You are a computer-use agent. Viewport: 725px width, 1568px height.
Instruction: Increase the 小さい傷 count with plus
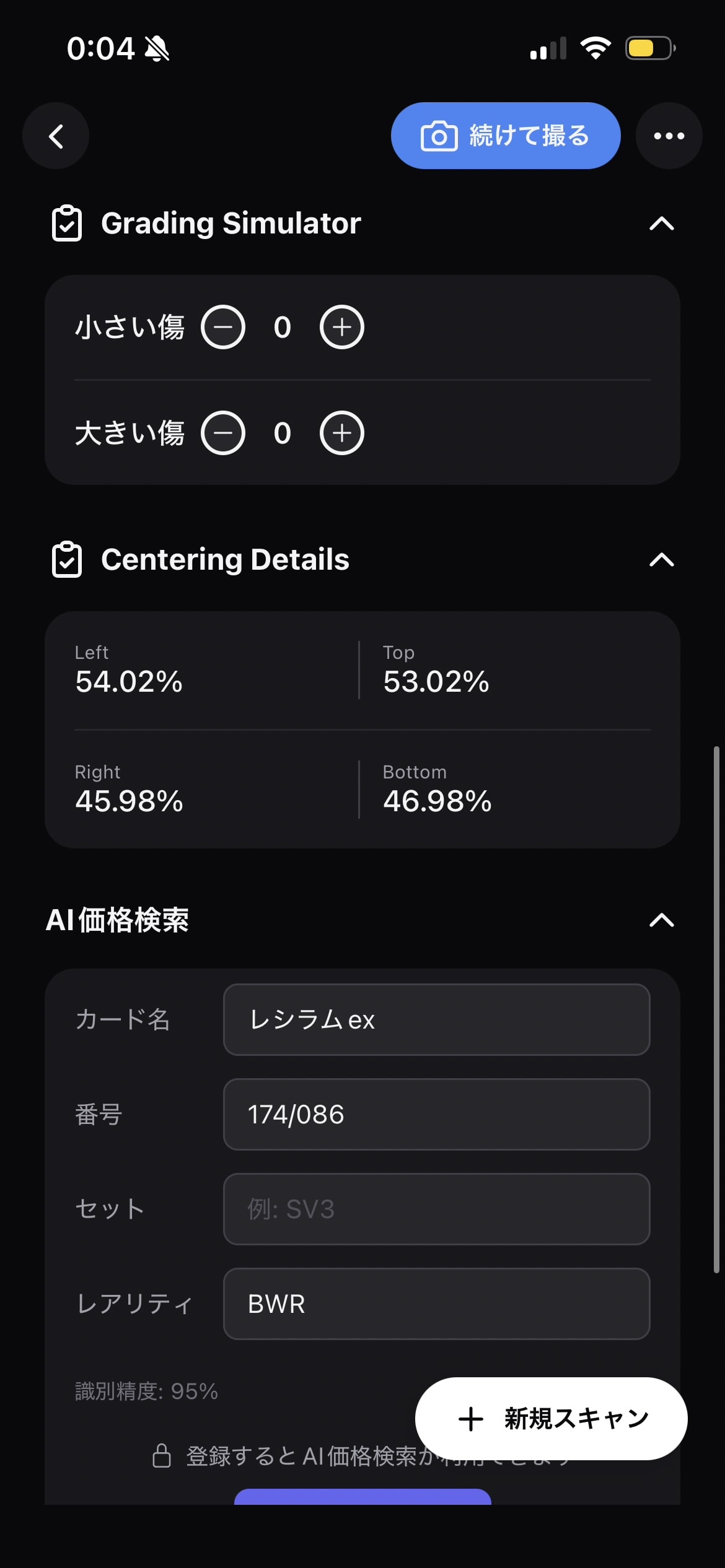342,327
